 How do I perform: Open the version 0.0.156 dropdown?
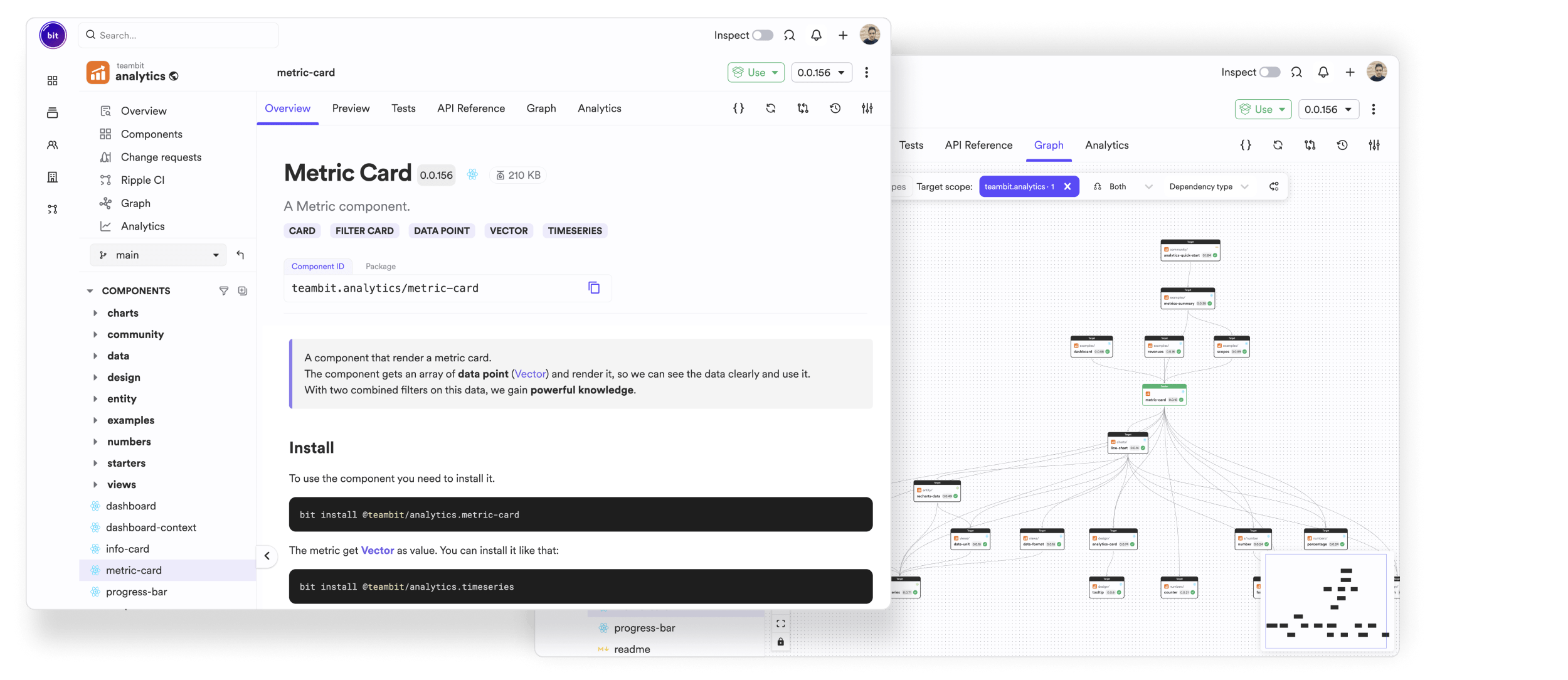(x=821, y=73)
